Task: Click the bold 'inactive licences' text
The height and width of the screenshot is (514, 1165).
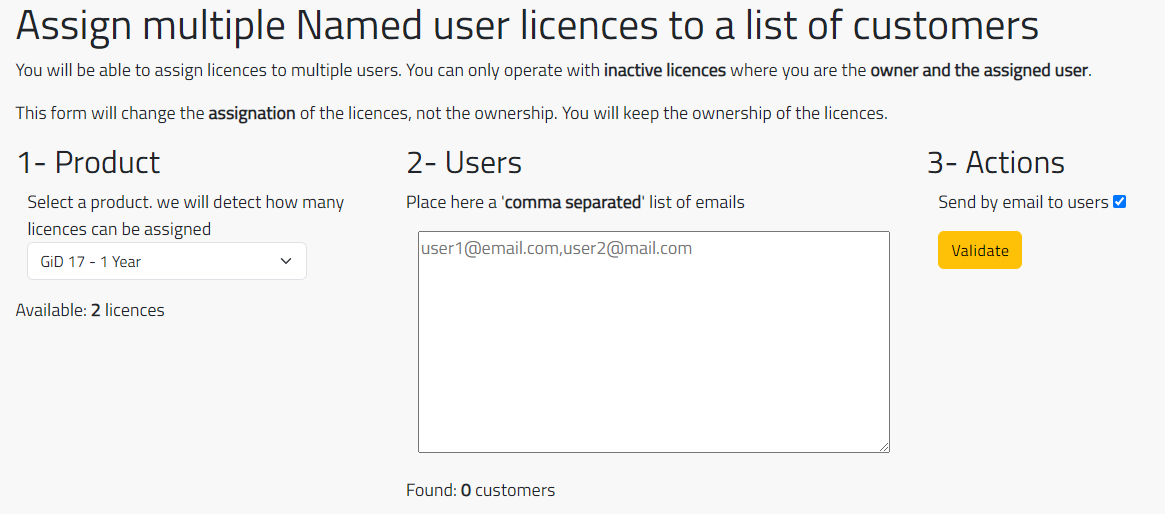Action: pos(665,71)
